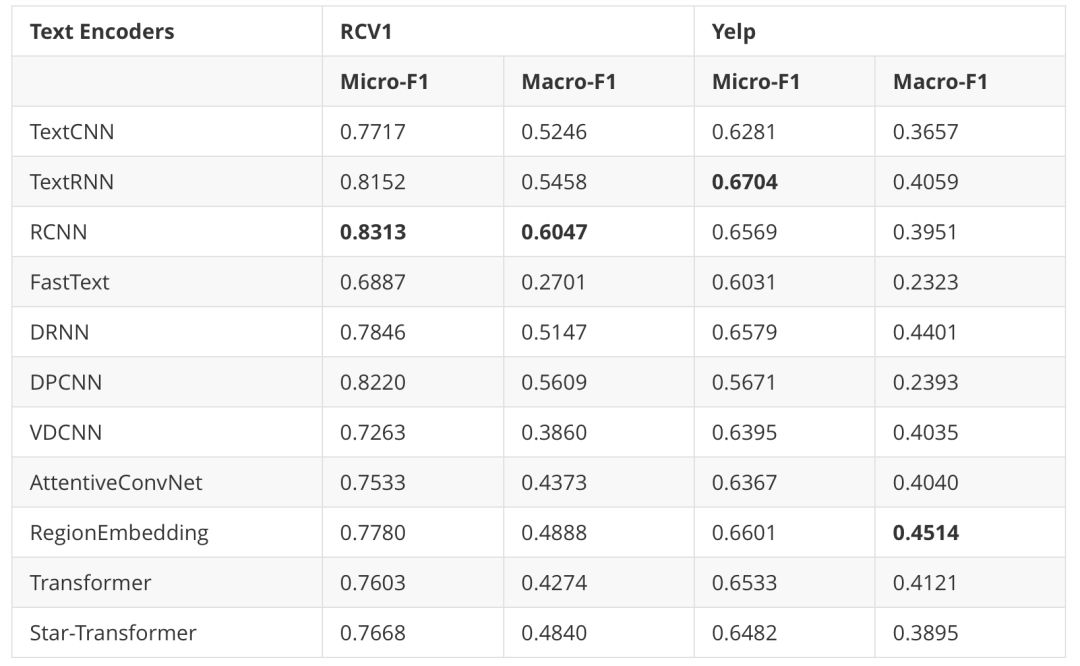Select the DRNN row label
Image resolution: width=1080 pixels, height=666 pixels.
coord(59,332)
